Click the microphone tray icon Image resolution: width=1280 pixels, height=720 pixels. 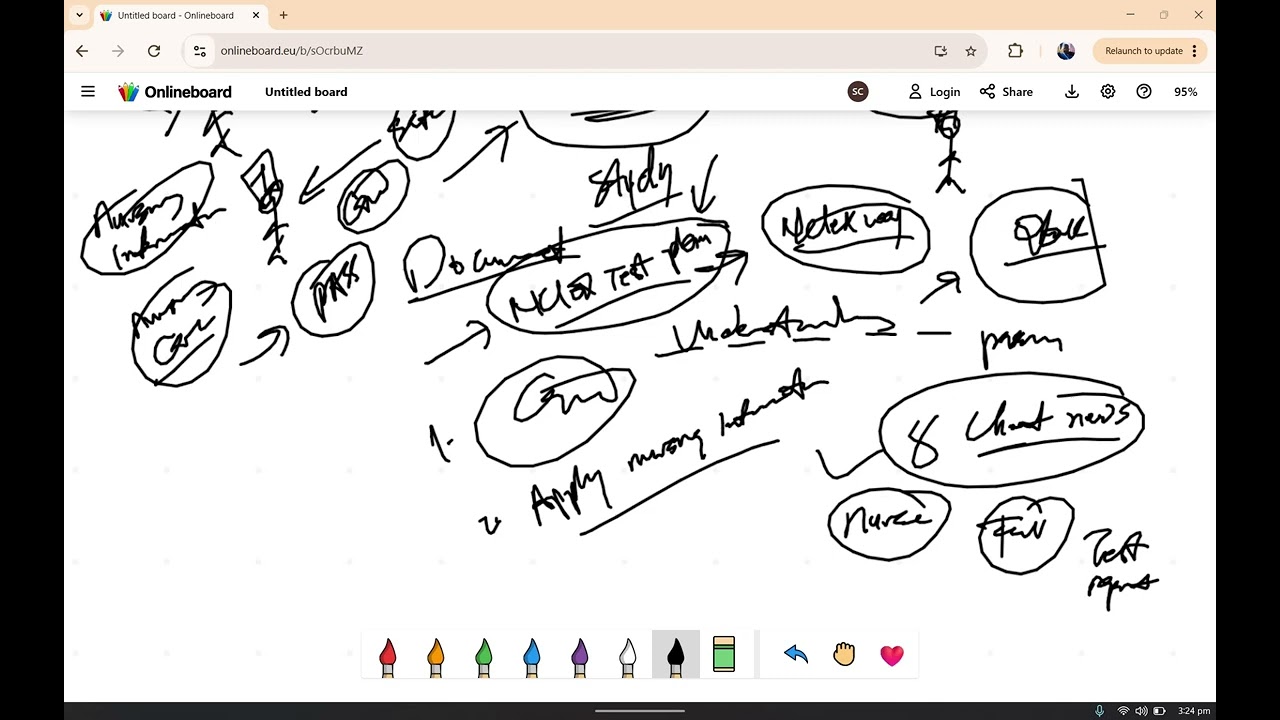click(x=1100, y=711)
